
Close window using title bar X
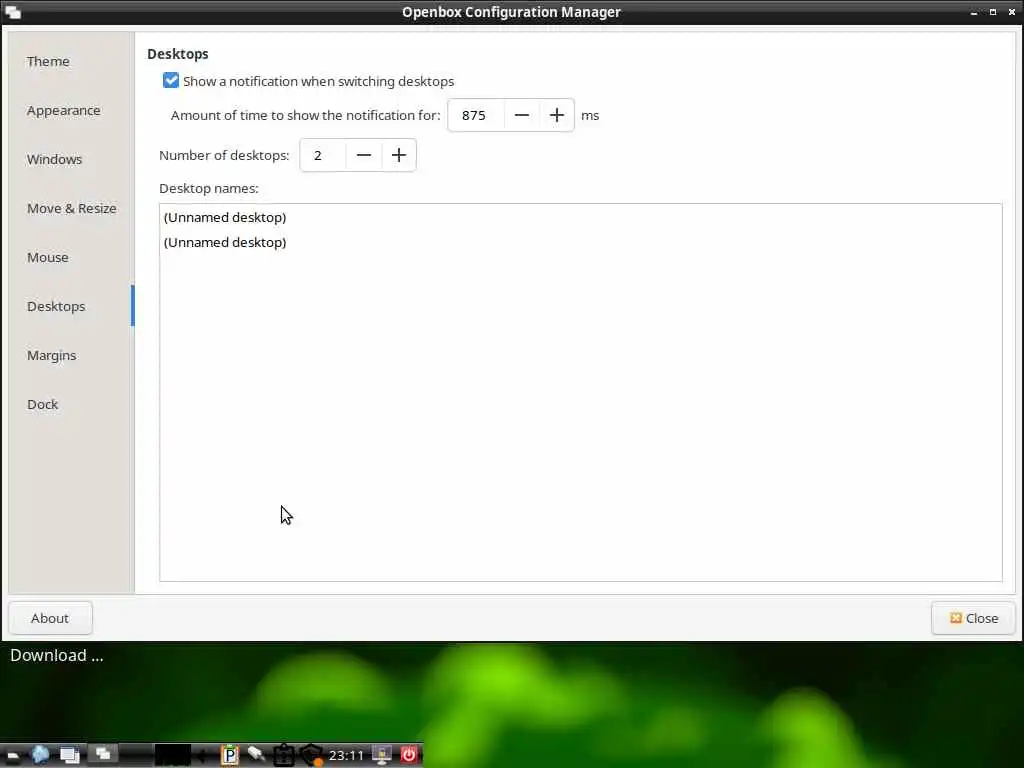1012,12
